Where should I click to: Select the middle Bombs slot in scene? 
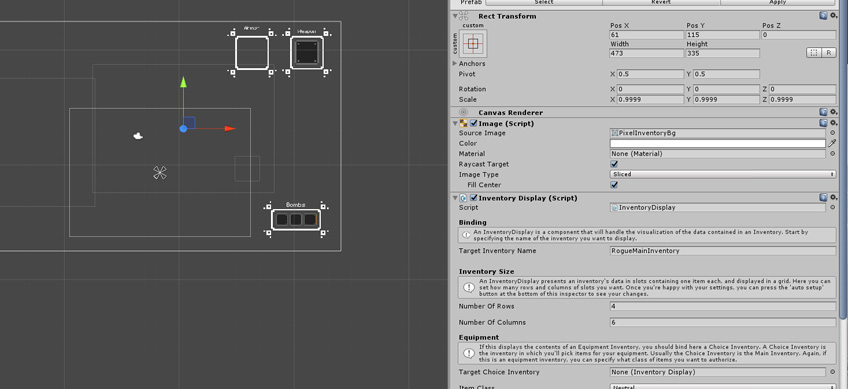(296, 220)
